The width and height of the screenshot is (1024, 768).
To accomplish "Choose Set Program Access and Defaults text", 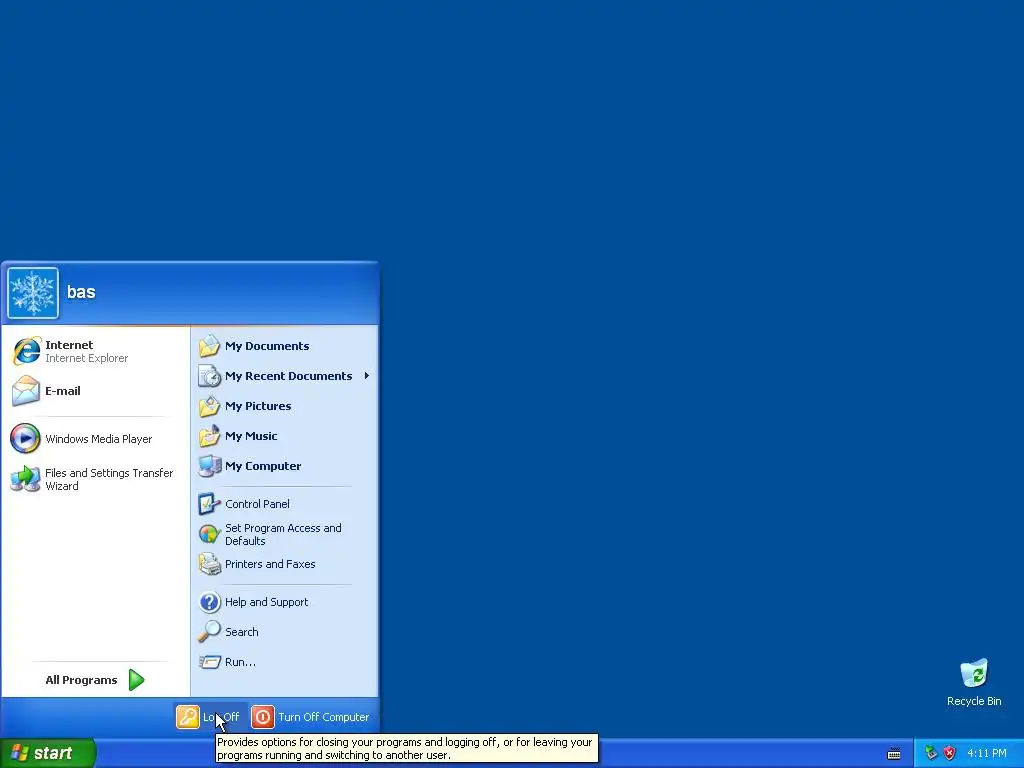I will pos(283,534).
